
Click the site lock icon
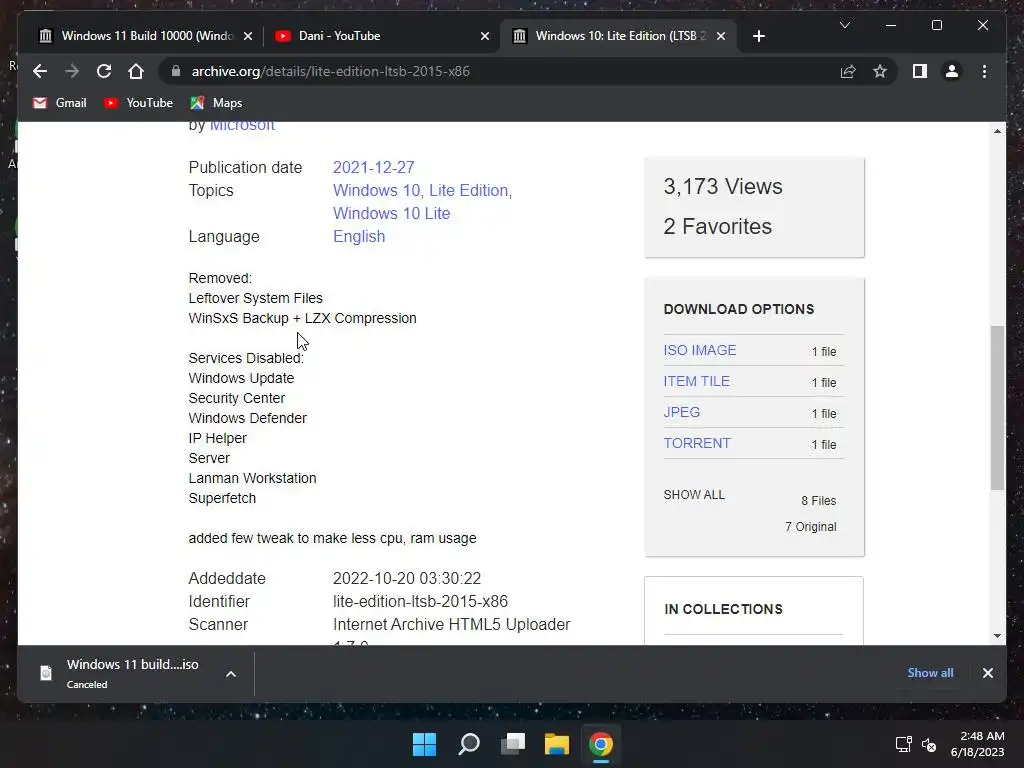click(x=176, y=71)
